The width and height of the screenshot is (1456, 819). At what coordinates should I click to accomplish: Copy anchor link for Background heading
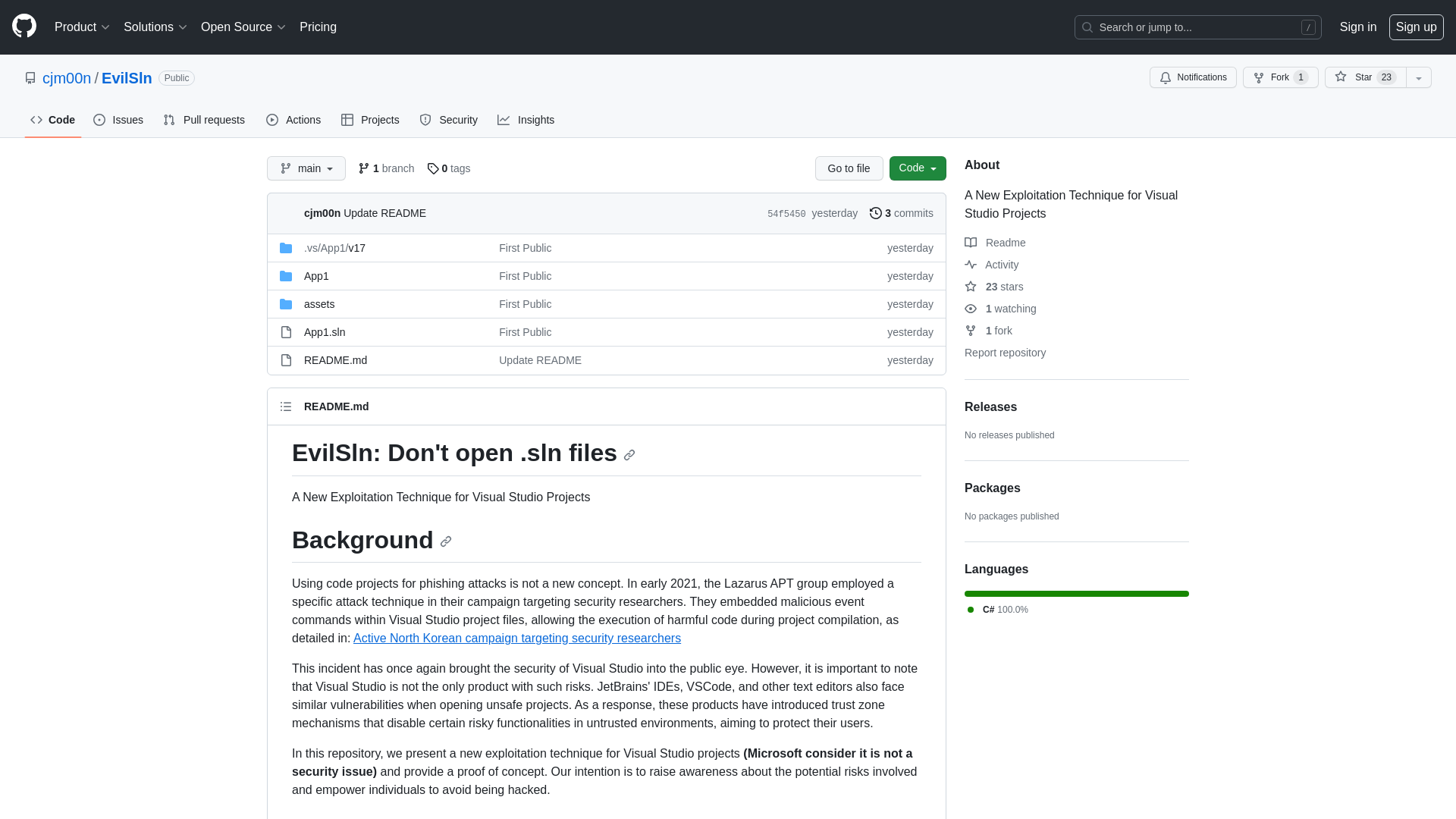pyautogui.click(x=446, y=541)
